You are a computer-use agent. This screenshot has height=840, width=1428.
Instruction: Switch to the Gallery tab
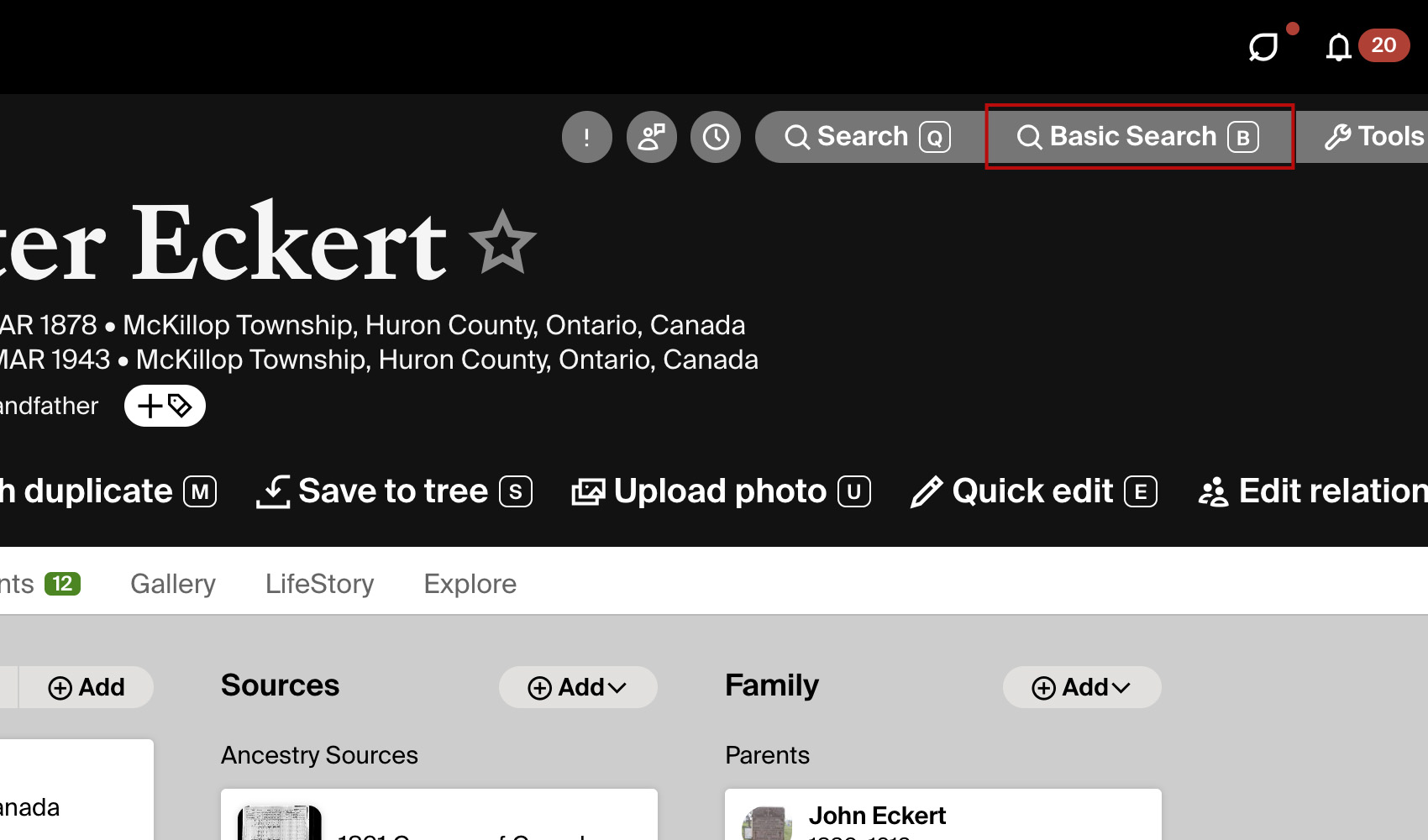click(x=173, y=584)
